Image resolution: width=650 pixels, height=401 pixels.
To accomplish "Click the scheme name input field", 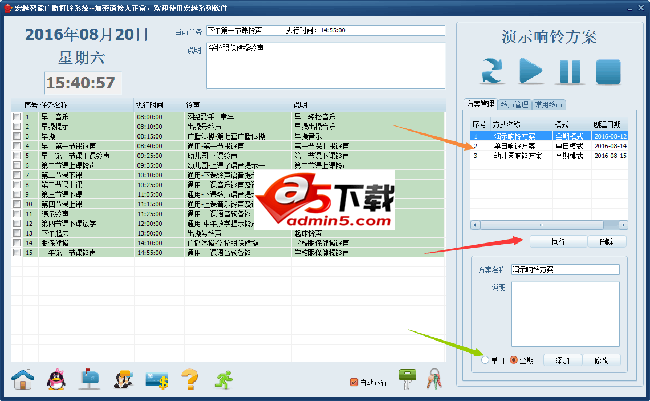I will click(565, 270).
